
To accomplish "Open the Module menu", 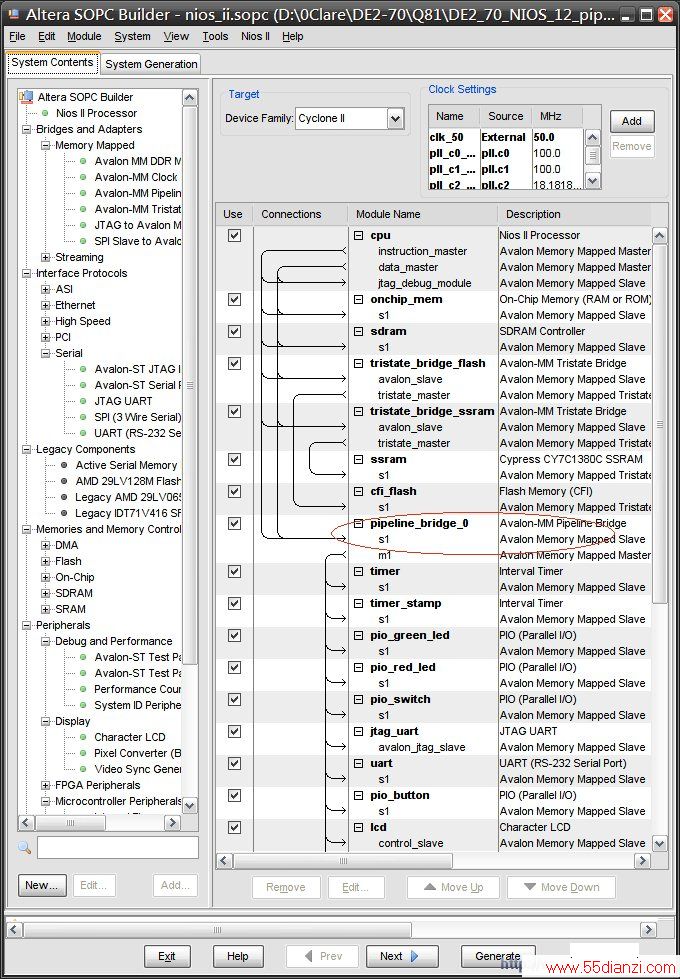I will [84, 36].
